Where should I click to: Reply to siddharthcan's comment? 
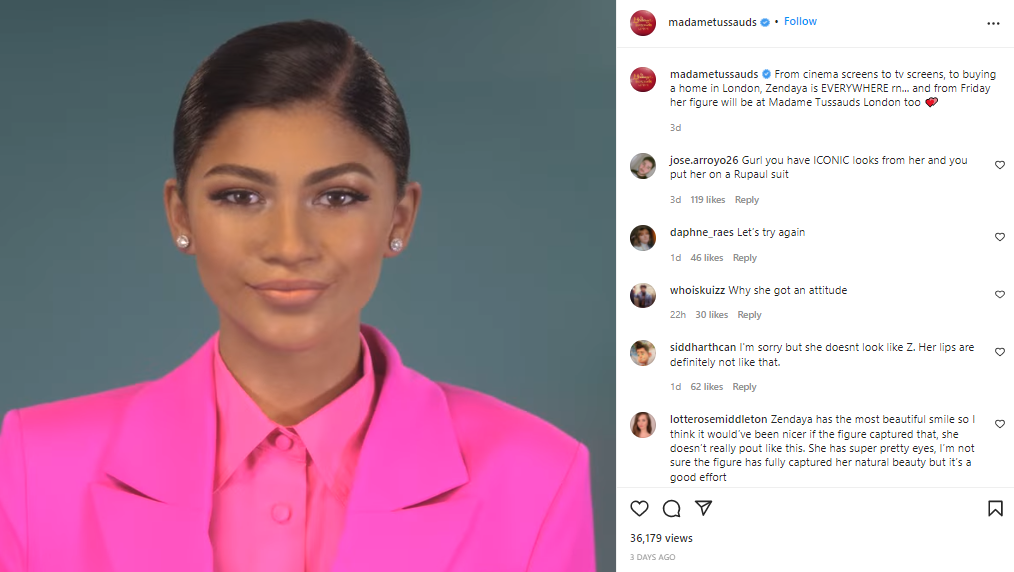pyautogui.click(x=744, y=387)
